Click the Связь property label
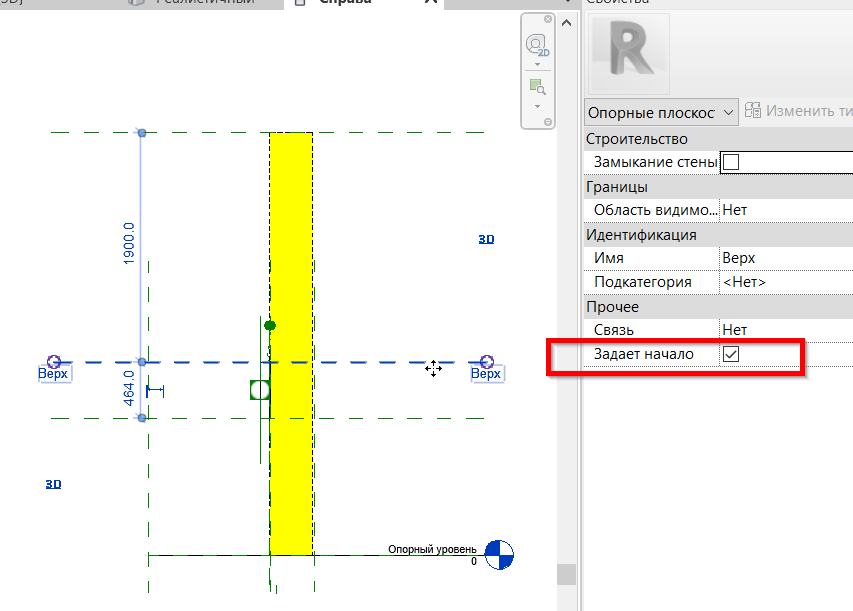This screenshot has height=611, width=853. pyautogui.click(x=614, y=330)
